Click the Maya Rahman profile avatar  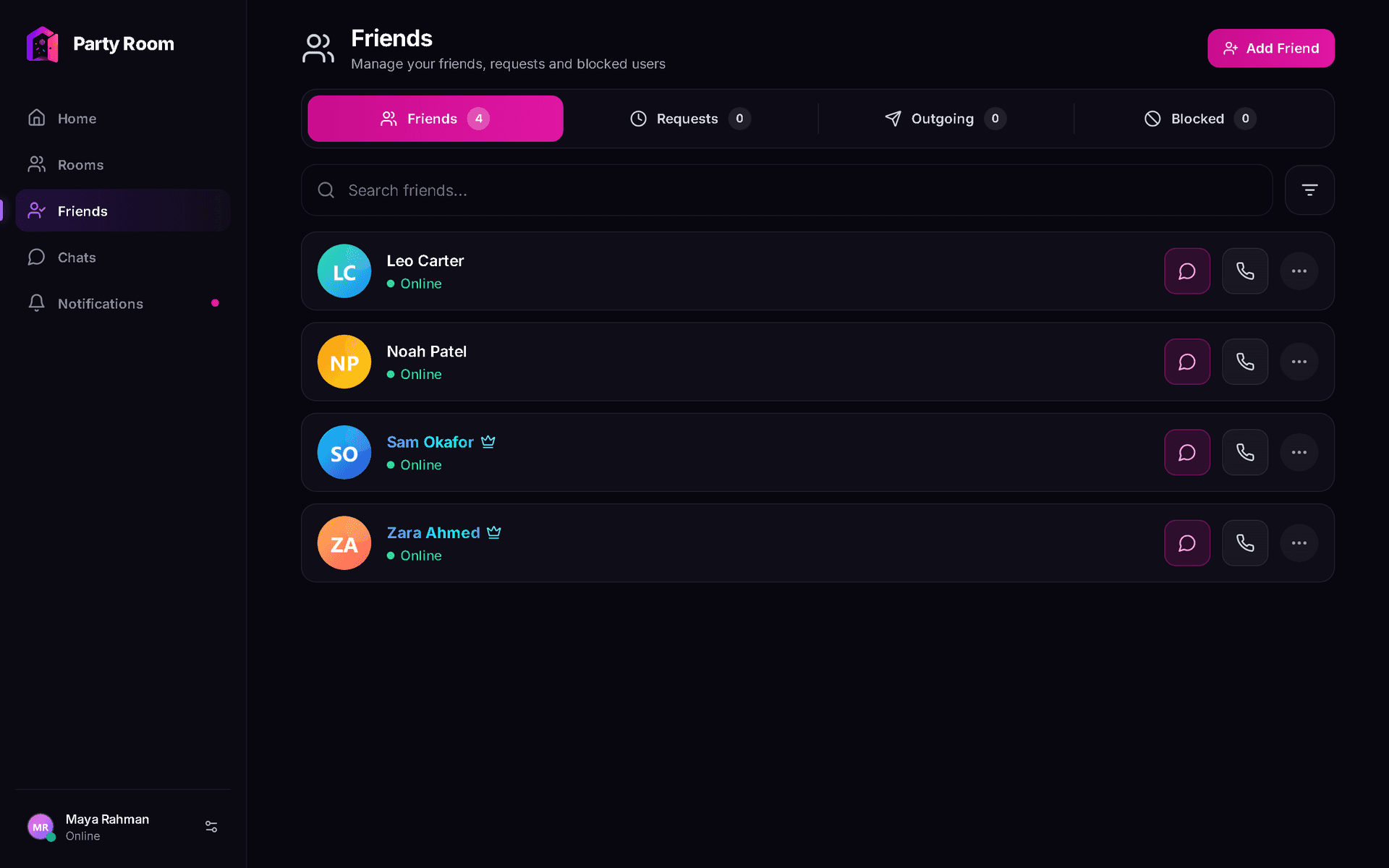tap(41, 827)
